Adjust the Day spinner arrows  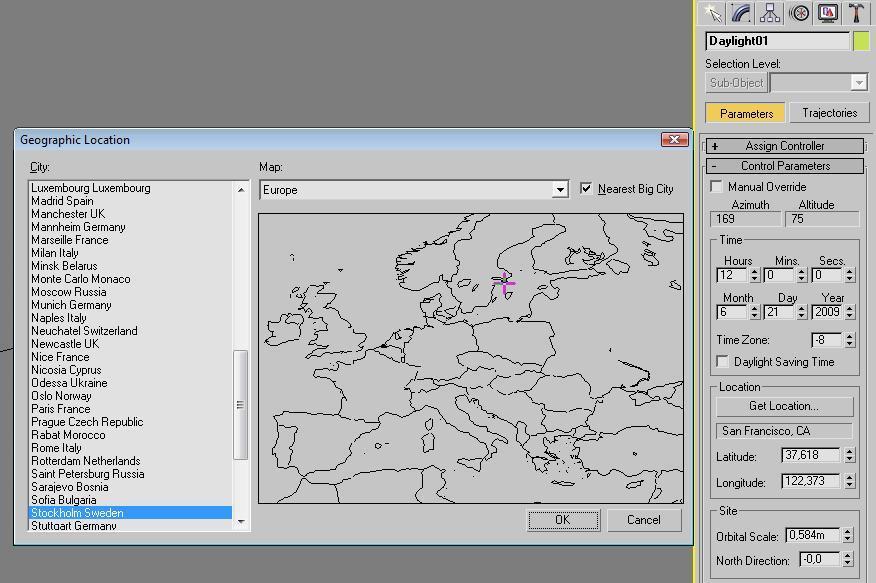[x=802, y=312]
